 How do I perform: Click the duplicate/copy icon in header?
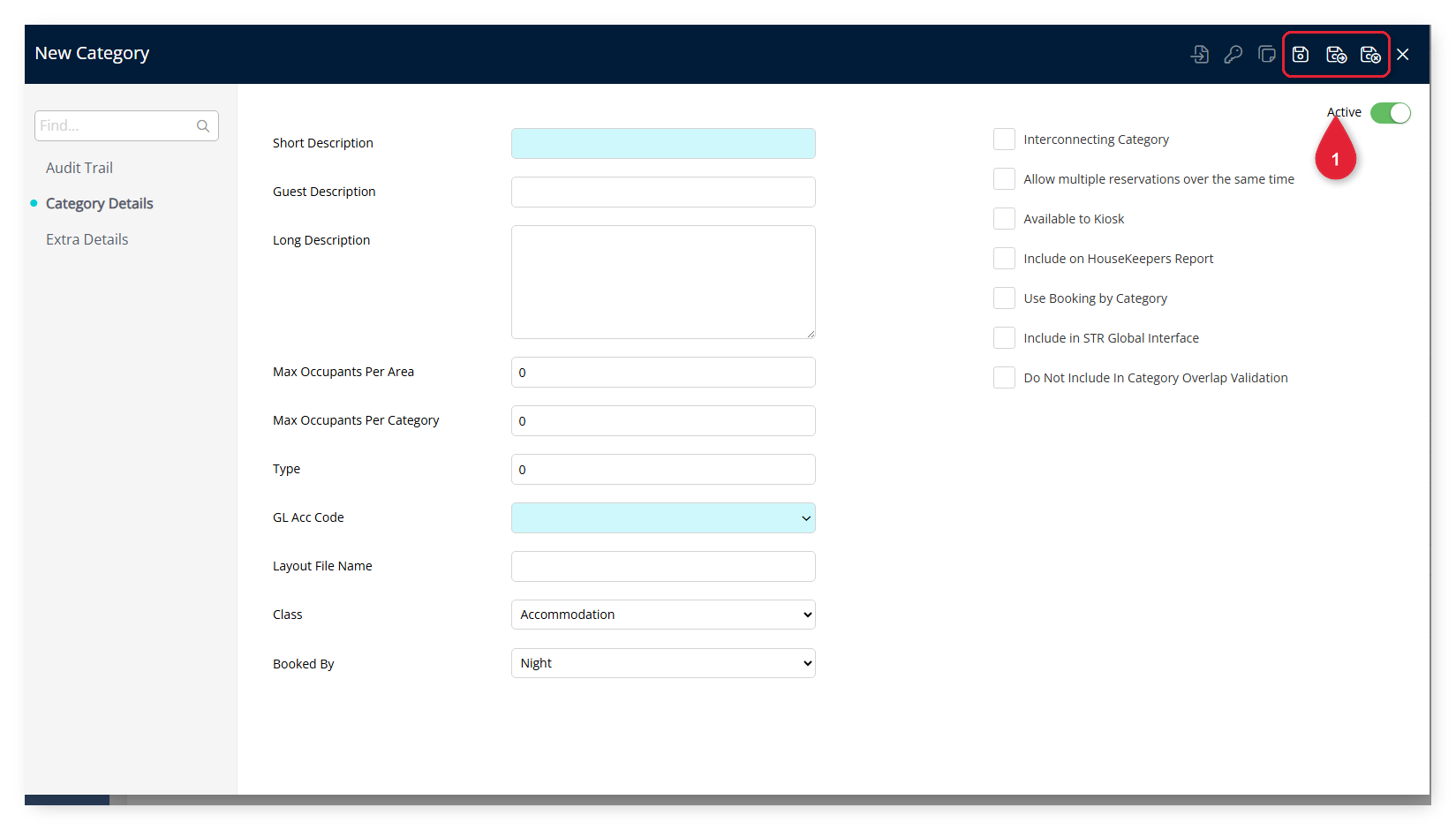coord(1267,55)
